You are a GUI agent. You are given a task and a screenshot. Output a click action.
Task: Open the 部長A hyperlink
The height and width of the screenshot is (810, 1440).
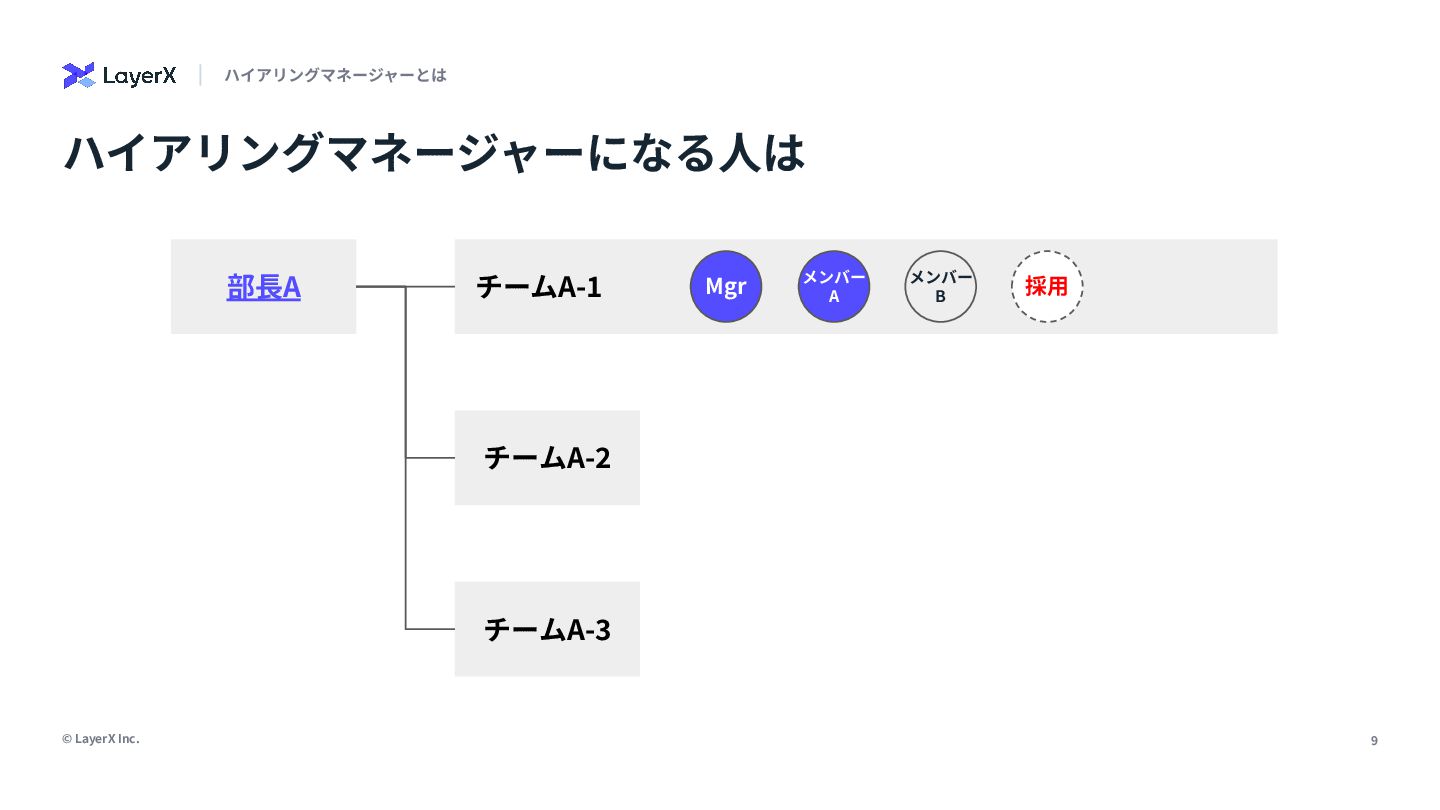(264, 287)
